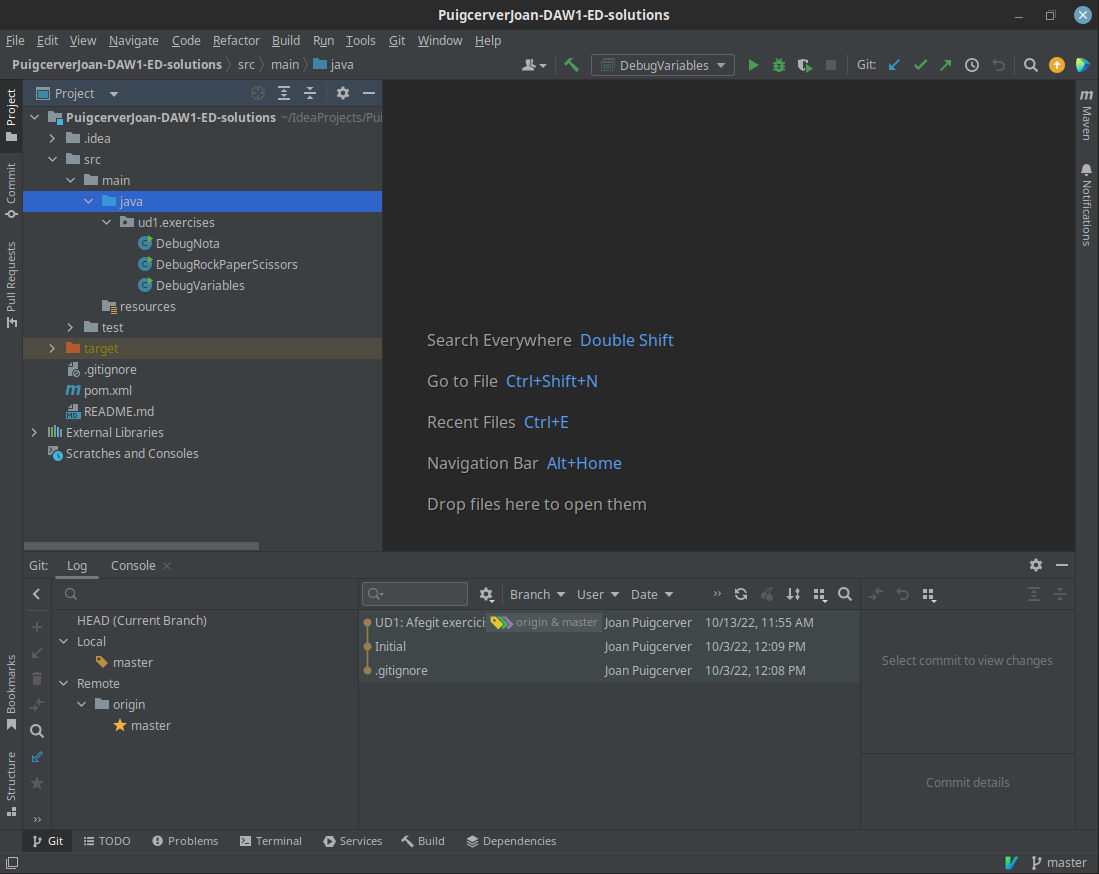
Task: Open Notifications tool window
Action: click(x=1086, y=205)
